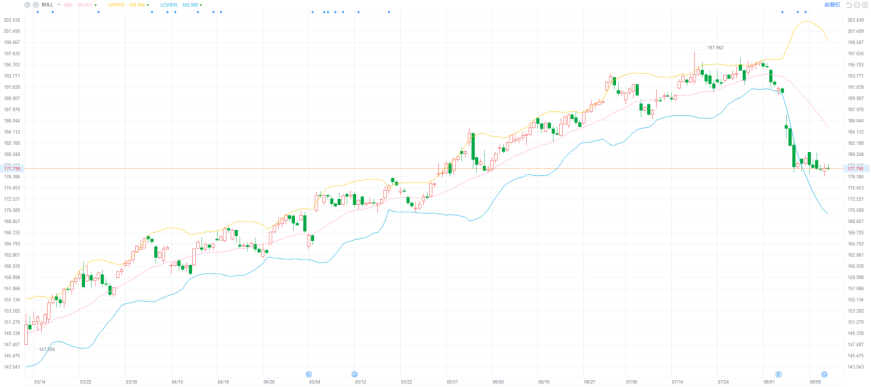The image size is (871, 387).
Task: Click the 03/30 date label
Action: (132, 382)
